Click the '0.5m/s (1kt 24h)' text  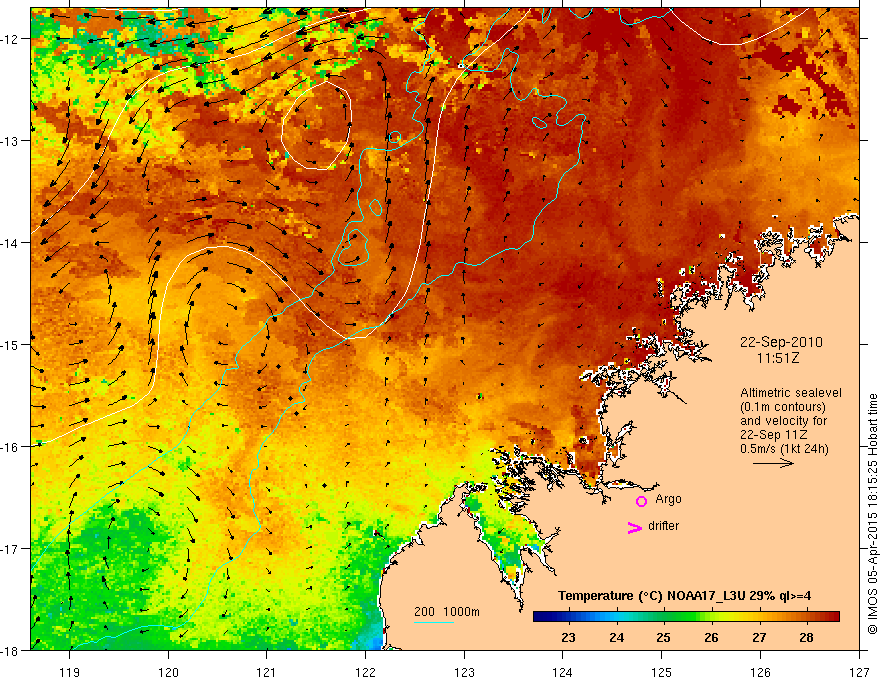[784, 449]
